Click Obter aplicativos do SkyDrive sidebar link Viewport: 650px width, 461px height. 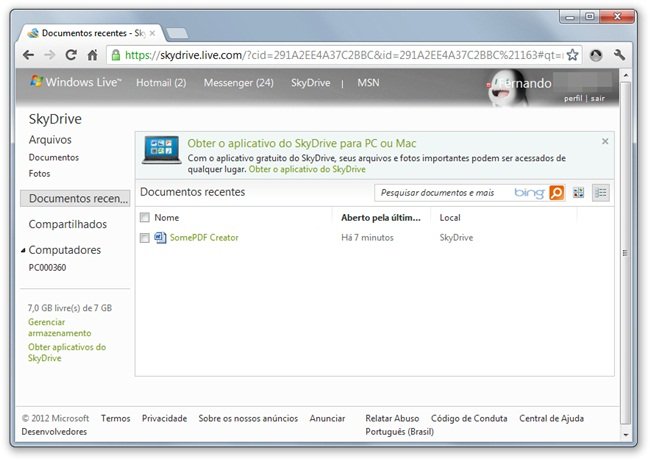click(x=67, y=352)
